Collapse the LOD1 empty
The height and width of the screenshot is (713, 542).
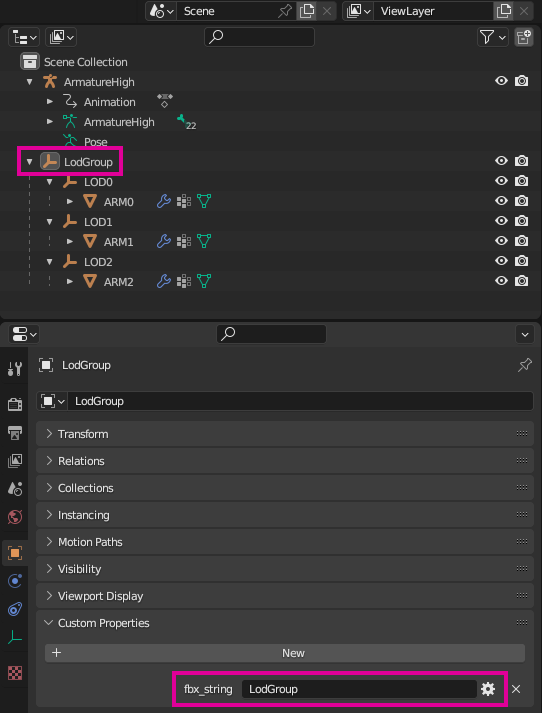click(50, 222)
